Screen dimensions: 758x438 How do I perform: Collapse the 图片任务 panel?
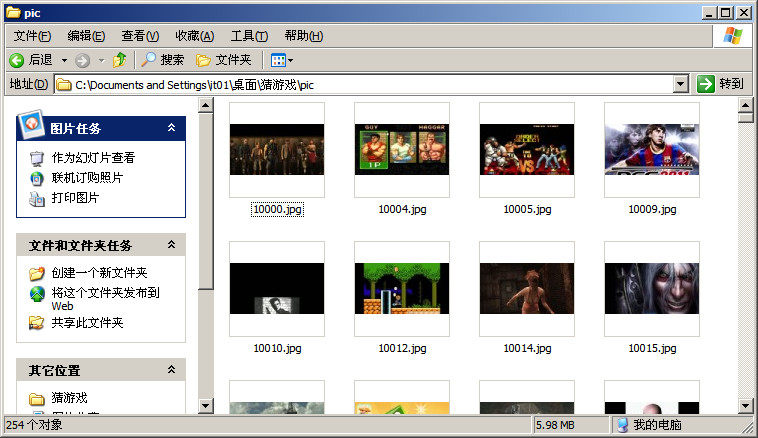tap(171, 128)
